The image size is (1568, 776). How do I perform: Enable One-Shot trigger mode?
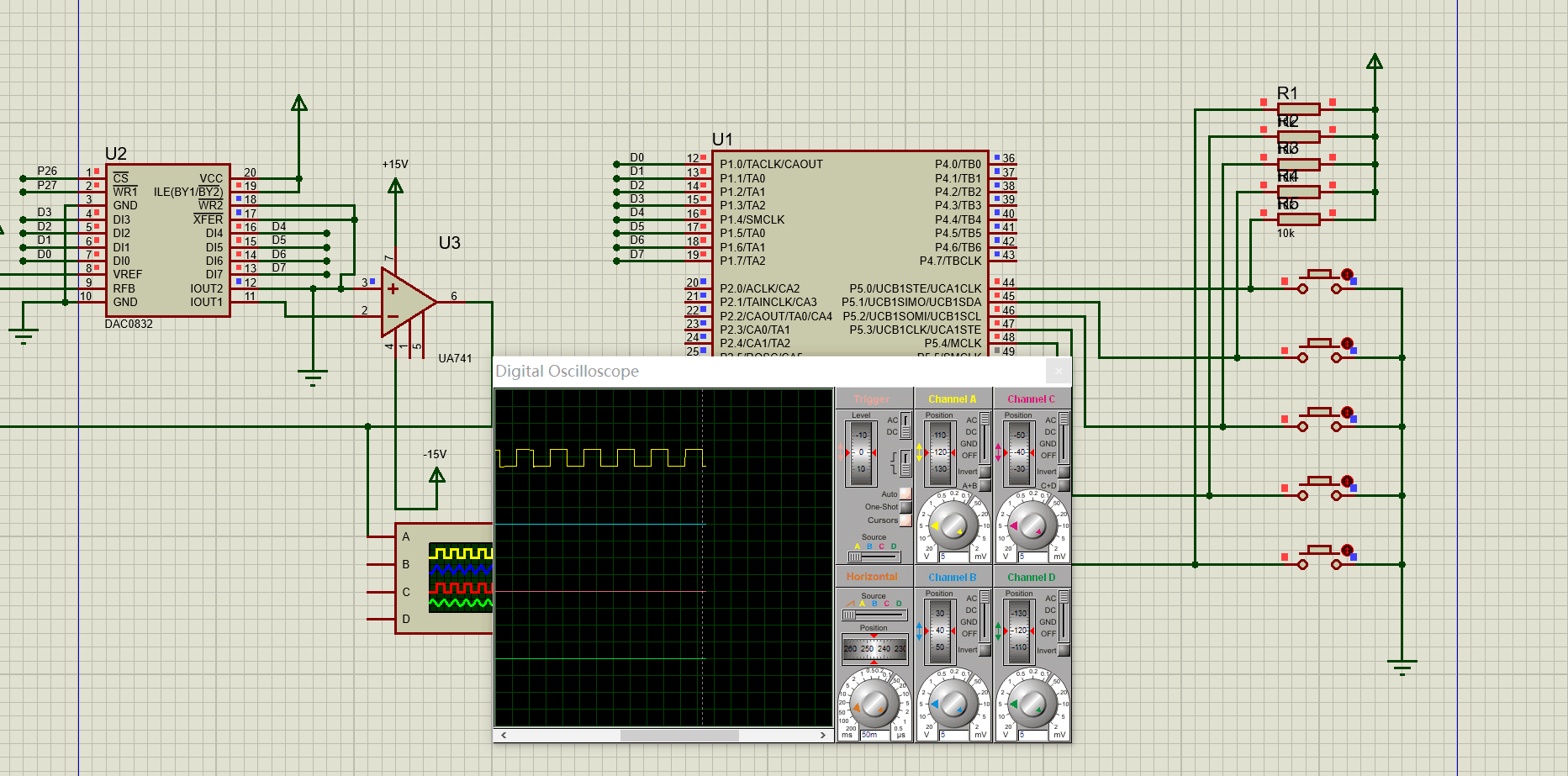(905, 507)
